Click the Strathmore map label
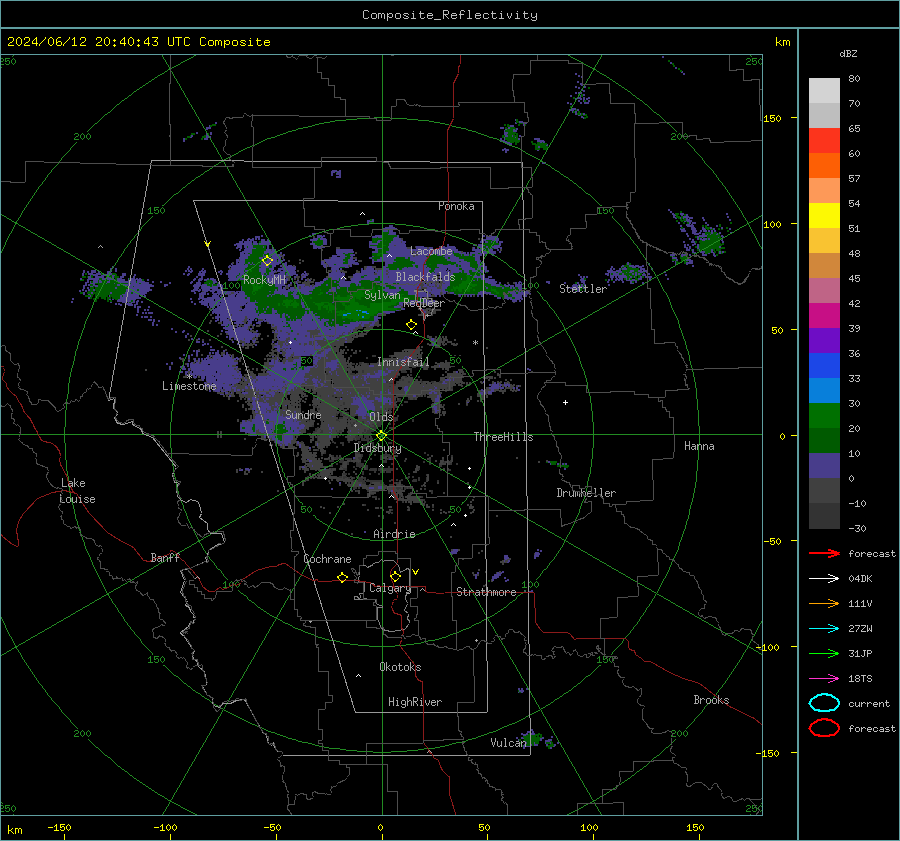 [x=487, y=592]
